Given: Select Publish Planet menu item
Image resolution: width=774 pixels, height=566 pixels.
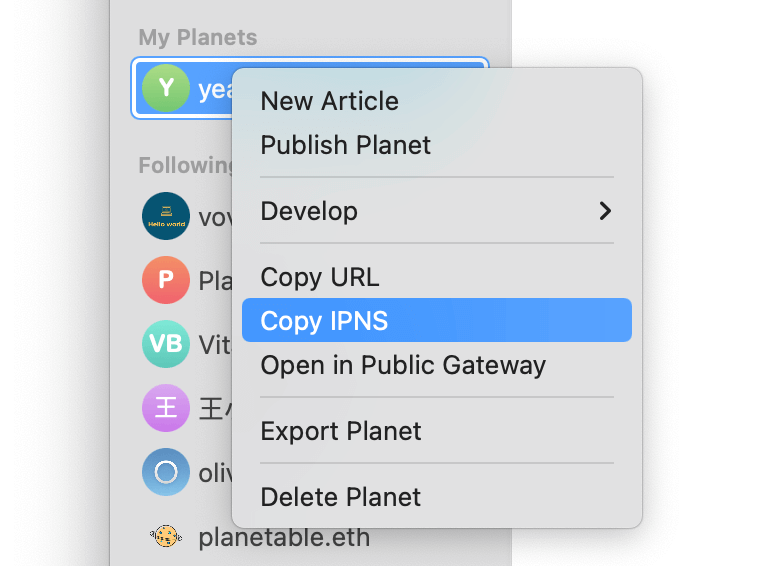Looking at the screenshot, I should (x=345, y=145).
